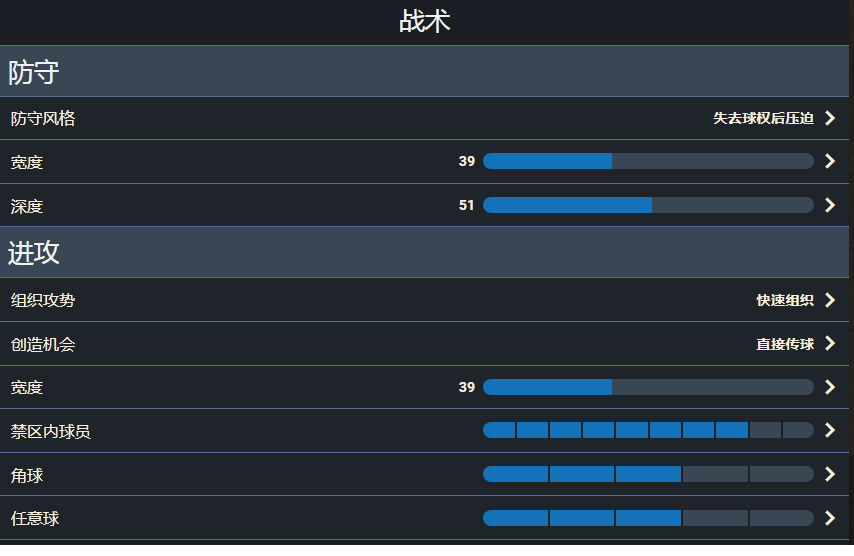Screen dimensions: 854x556
Task: Set the 任意球 segmented bar level
Action: [x=648, y=518]
